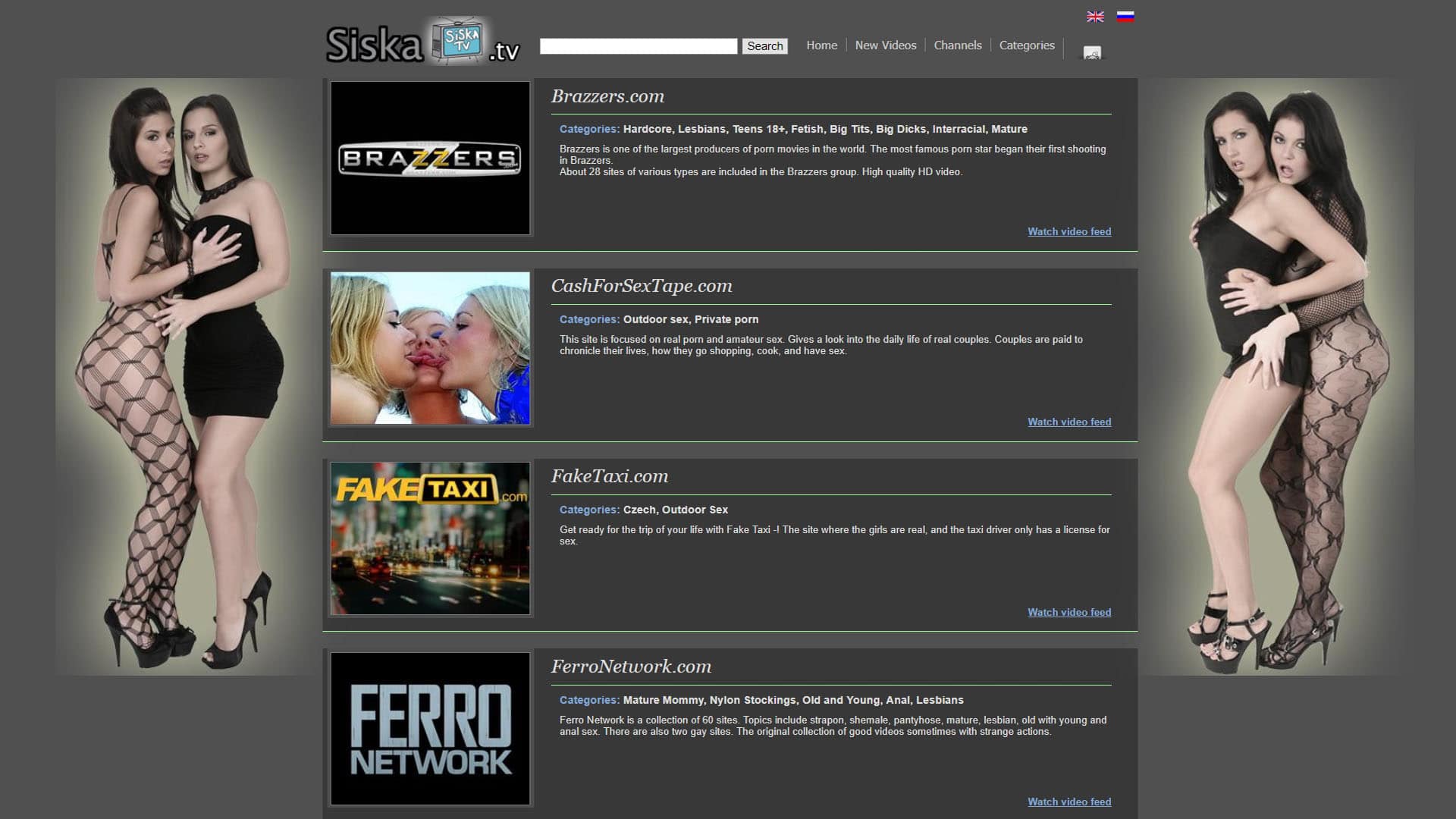Switch language using the Russian flag
Viewport: 1456px width, 819px height.
(1125, 17)
